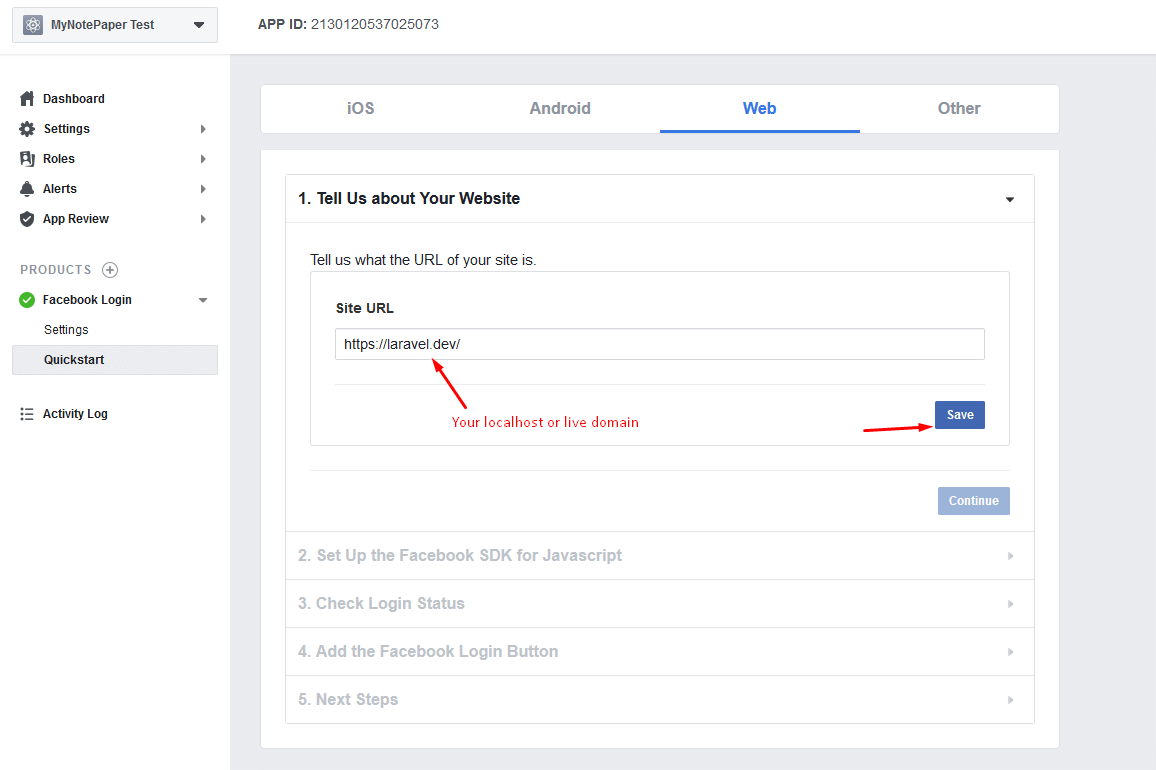
Task: Open step 4 Add the Facebook Login Button
Action: (660, 651)
